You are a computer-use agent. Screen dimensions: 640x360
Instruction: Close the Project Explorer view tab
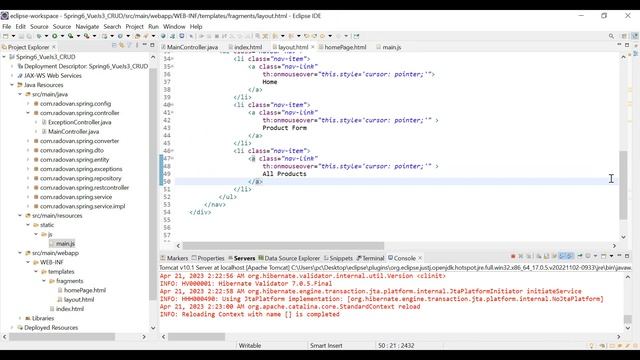53,47
